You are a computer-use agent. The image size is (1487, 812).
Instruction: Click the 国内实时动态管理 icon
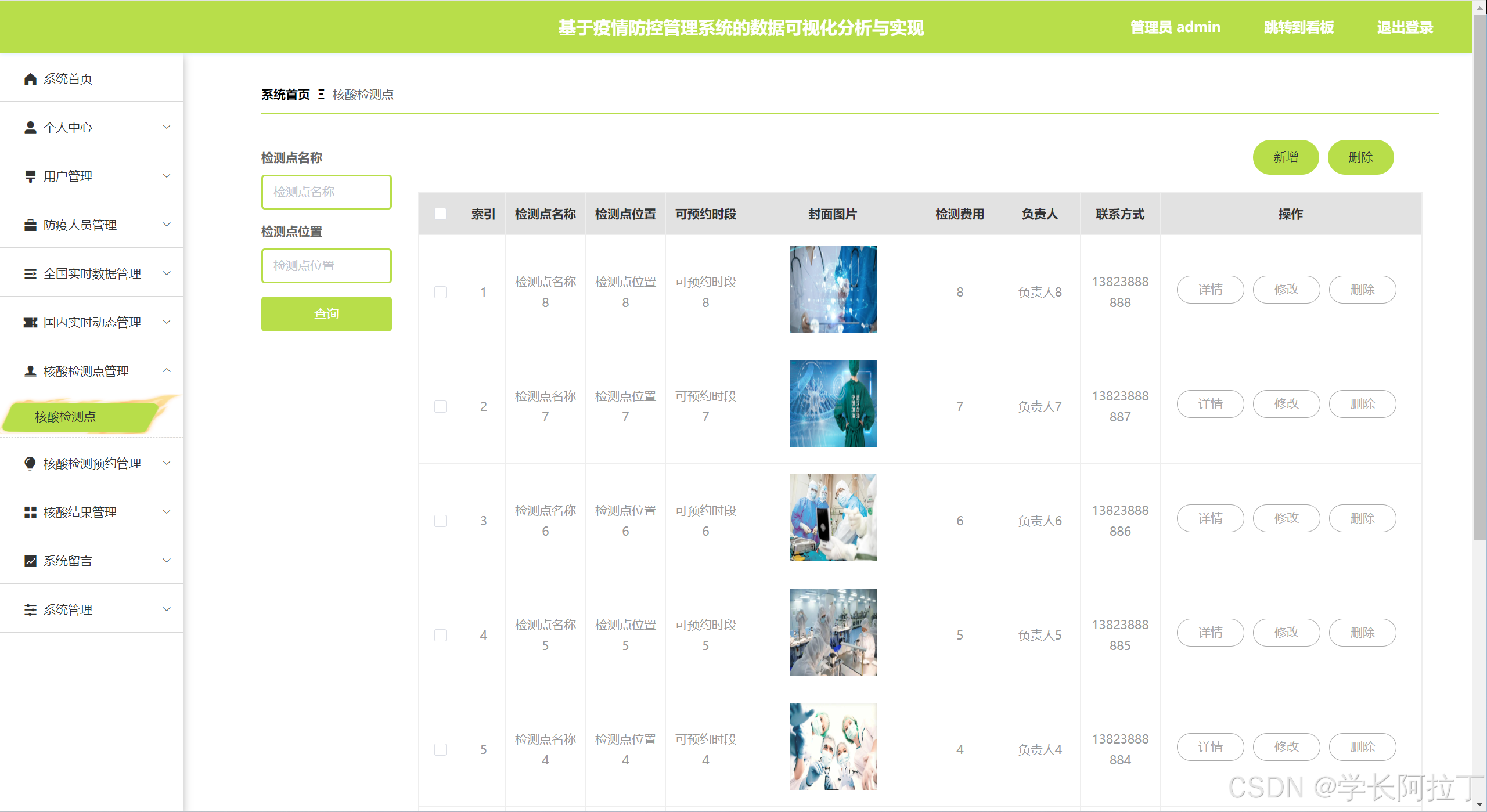click(30, 322)
